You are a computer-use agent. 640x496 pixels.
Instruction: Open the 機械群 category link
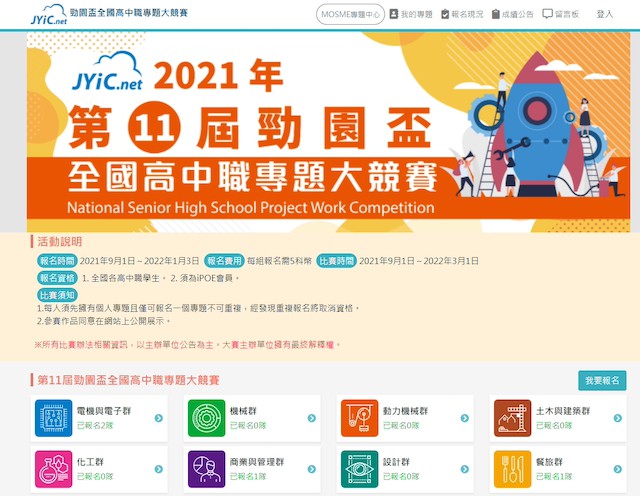click(x=243, y=411)
